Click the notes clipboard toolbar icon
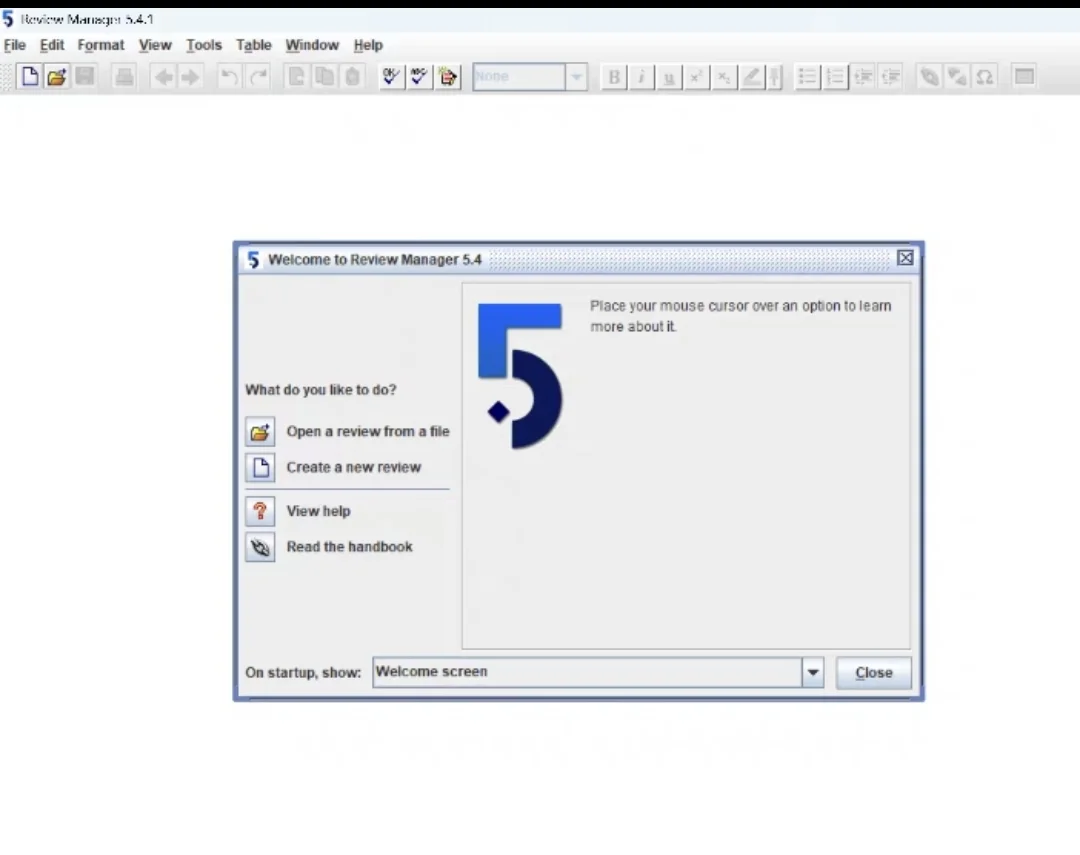Screen dimensions: 1080x855 click(447, 76)
